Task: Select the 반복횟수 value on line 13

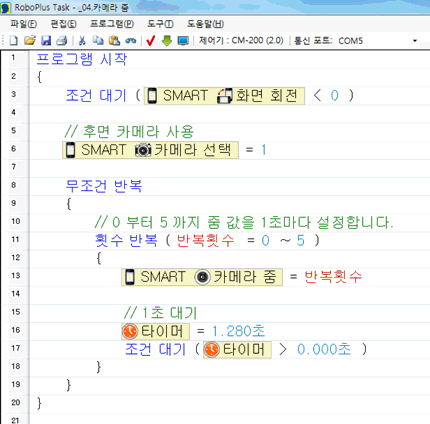Action: tap(333, 277)
